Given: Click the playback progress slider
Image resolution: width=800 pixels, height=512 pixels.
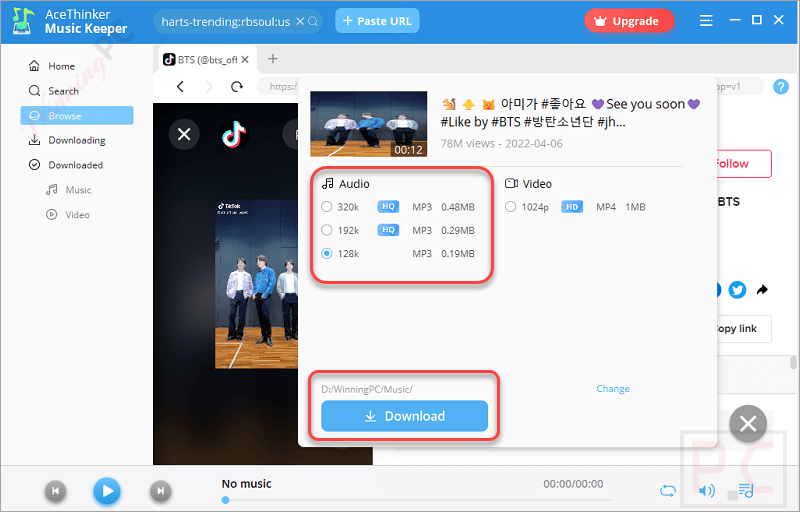Looking at the screenshot, I should click(416, 500).
